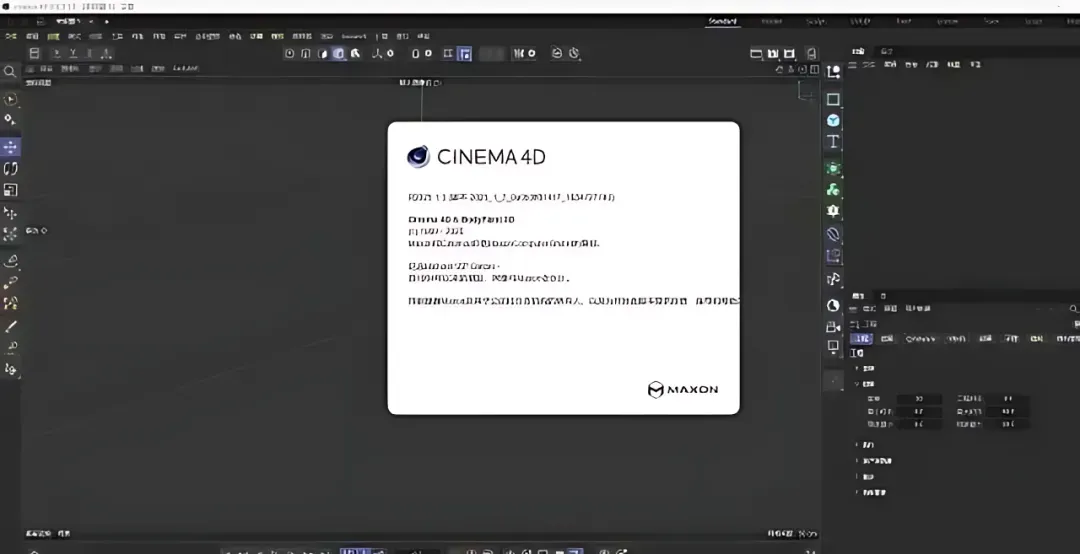This screenshot has width=1080, height=554.
Task: Switch to the UV Edit layout
Action: (x=860, y=21)
